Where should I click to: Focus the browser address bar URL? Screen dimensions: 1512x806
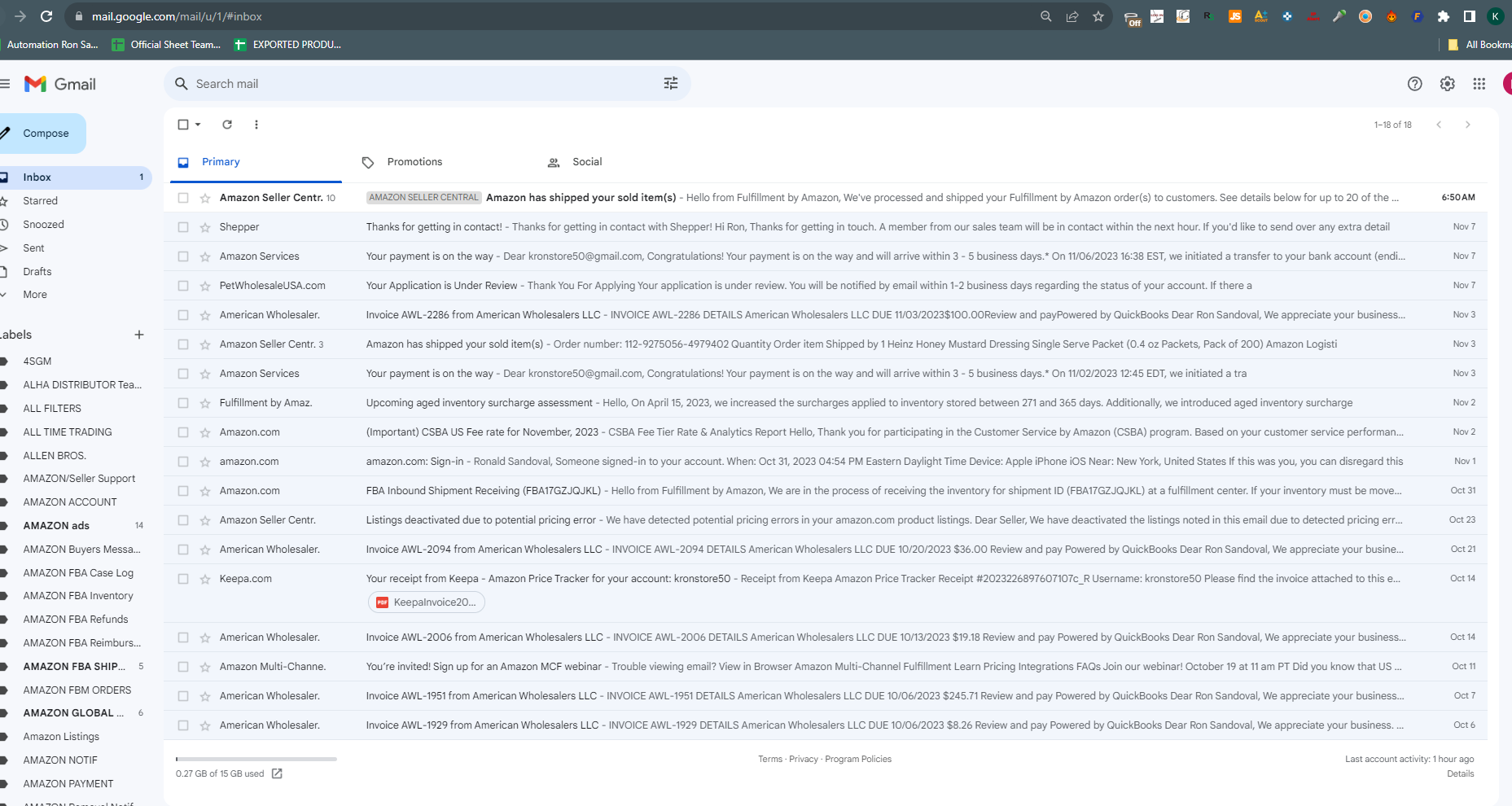(177, 16)
